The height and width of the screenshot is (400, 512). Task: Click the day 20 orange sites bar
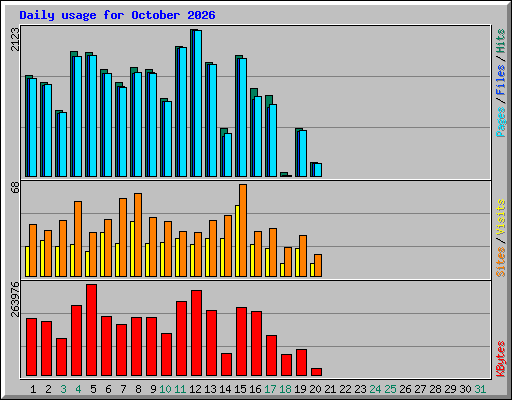[x=318, y=266]
